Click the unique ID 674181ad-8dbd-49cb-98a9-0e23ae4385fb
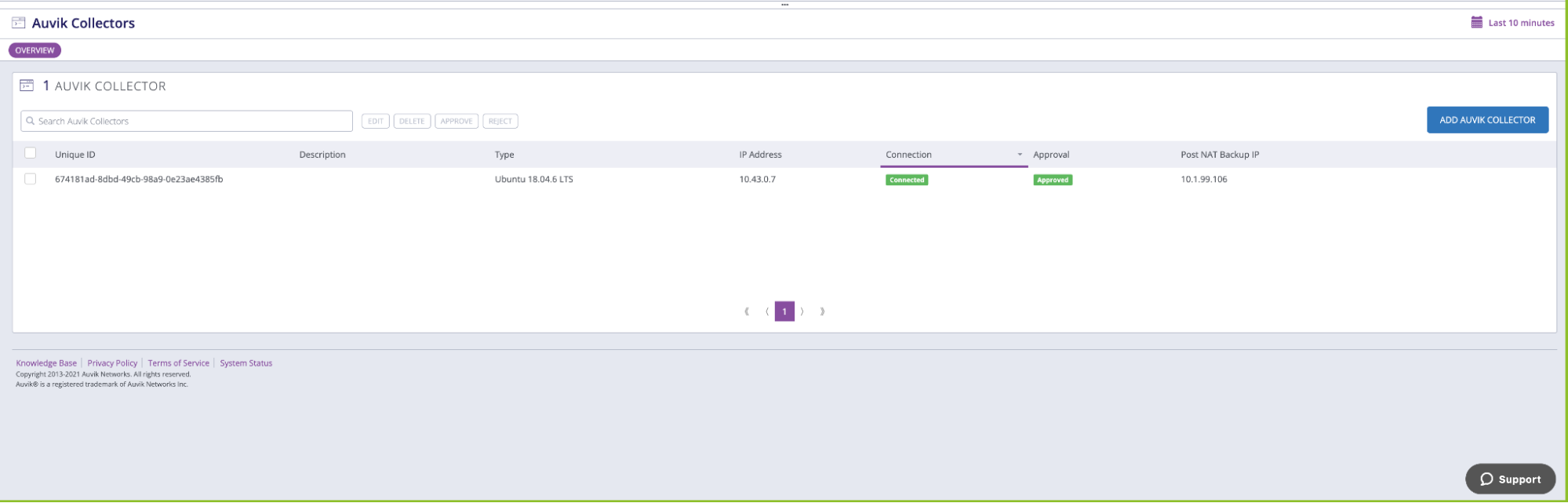1568x503 pixels. point(139,179)
